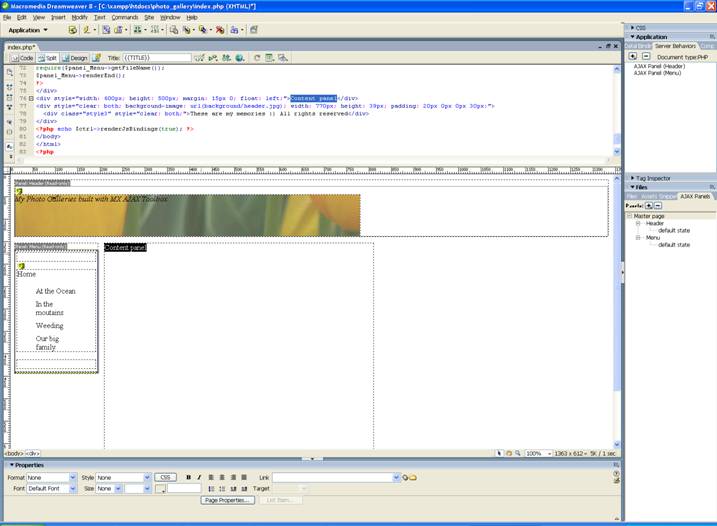717x526 pixels.
Task: Click Open Documents icon in coding toolbar
Action: 9,72
